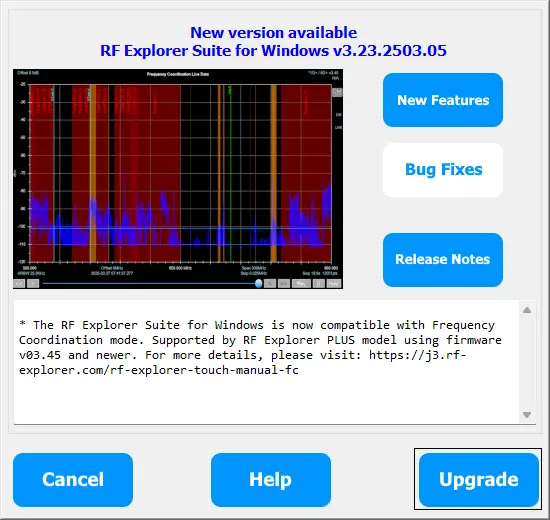Click the Upgrade button
This screenshot has width=550, height=520.
(x=478, y=480)
